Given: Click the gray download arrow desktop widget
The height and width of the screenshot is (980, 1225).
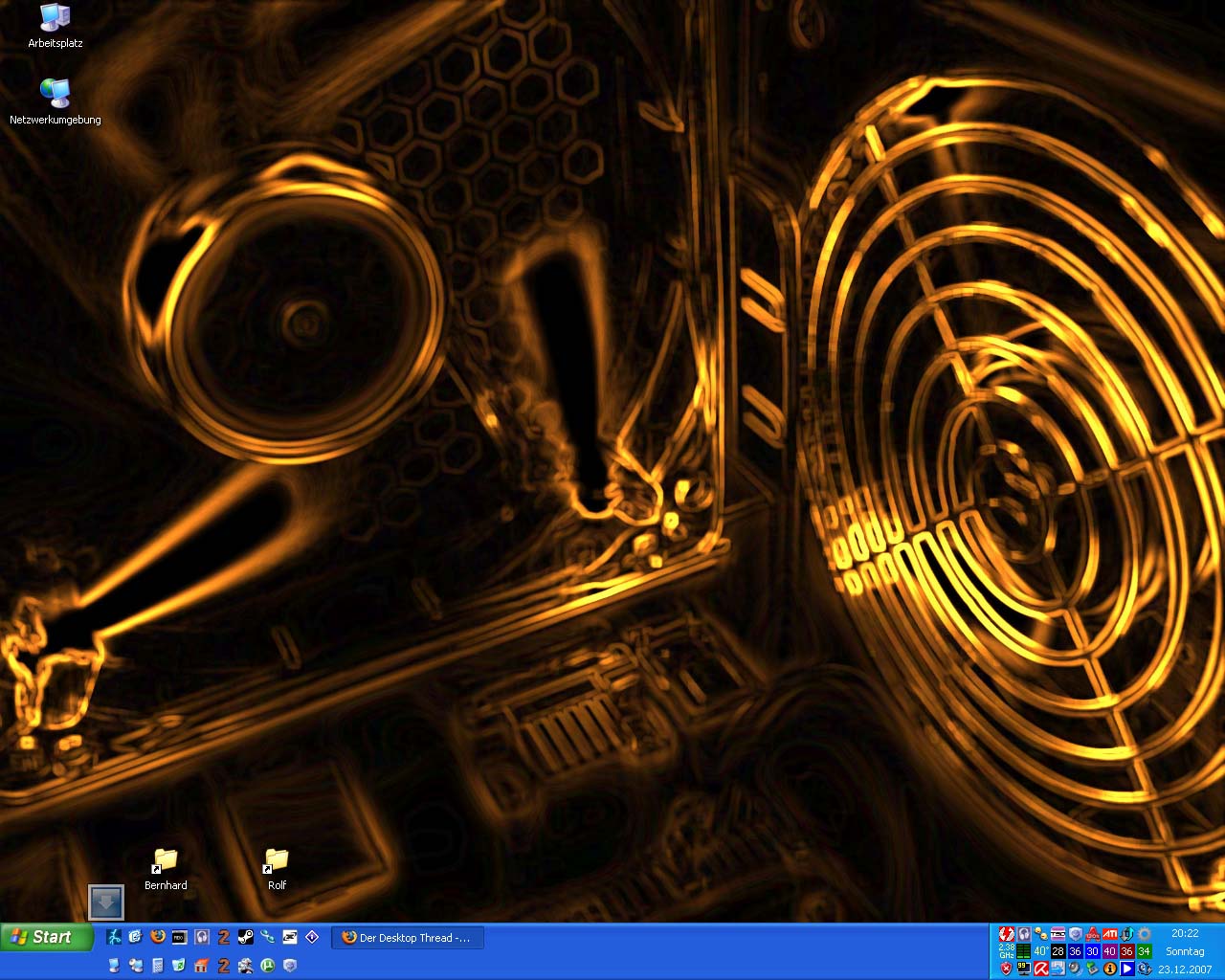Looking at the screenshot, I should click(x=105, y=902).
